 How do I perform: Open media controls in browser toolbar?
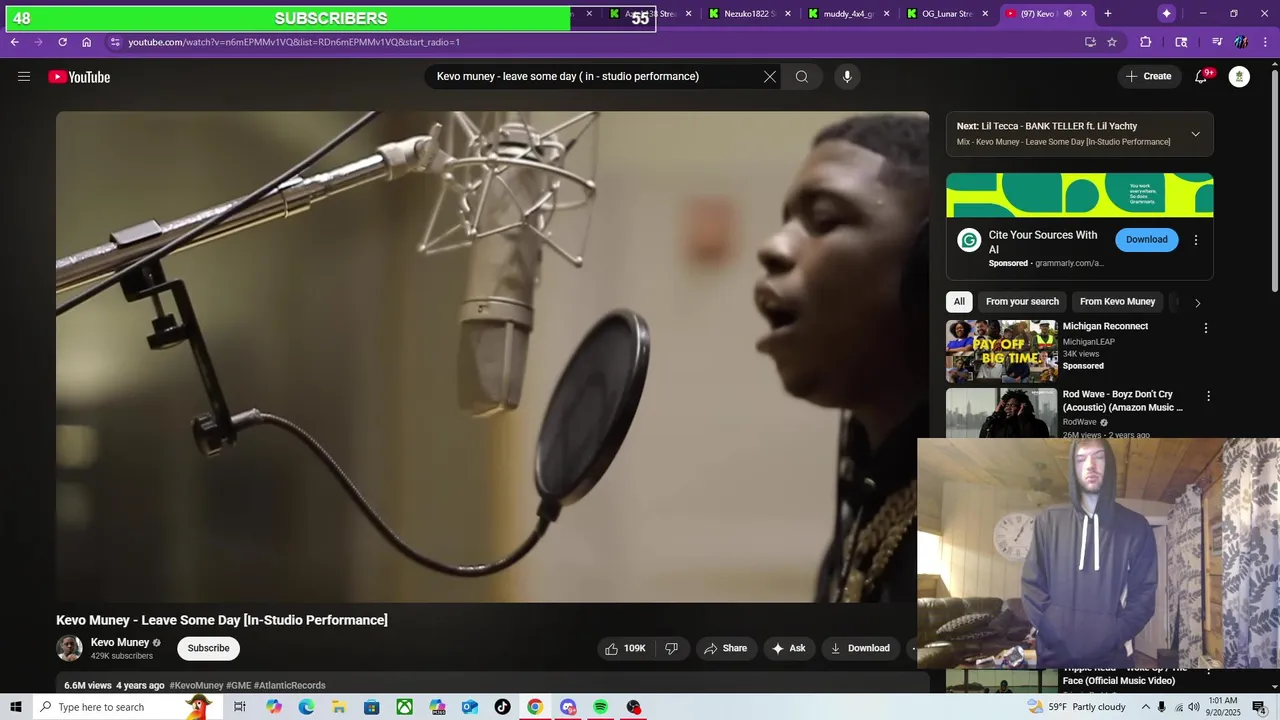click(x=1217, y=42)
